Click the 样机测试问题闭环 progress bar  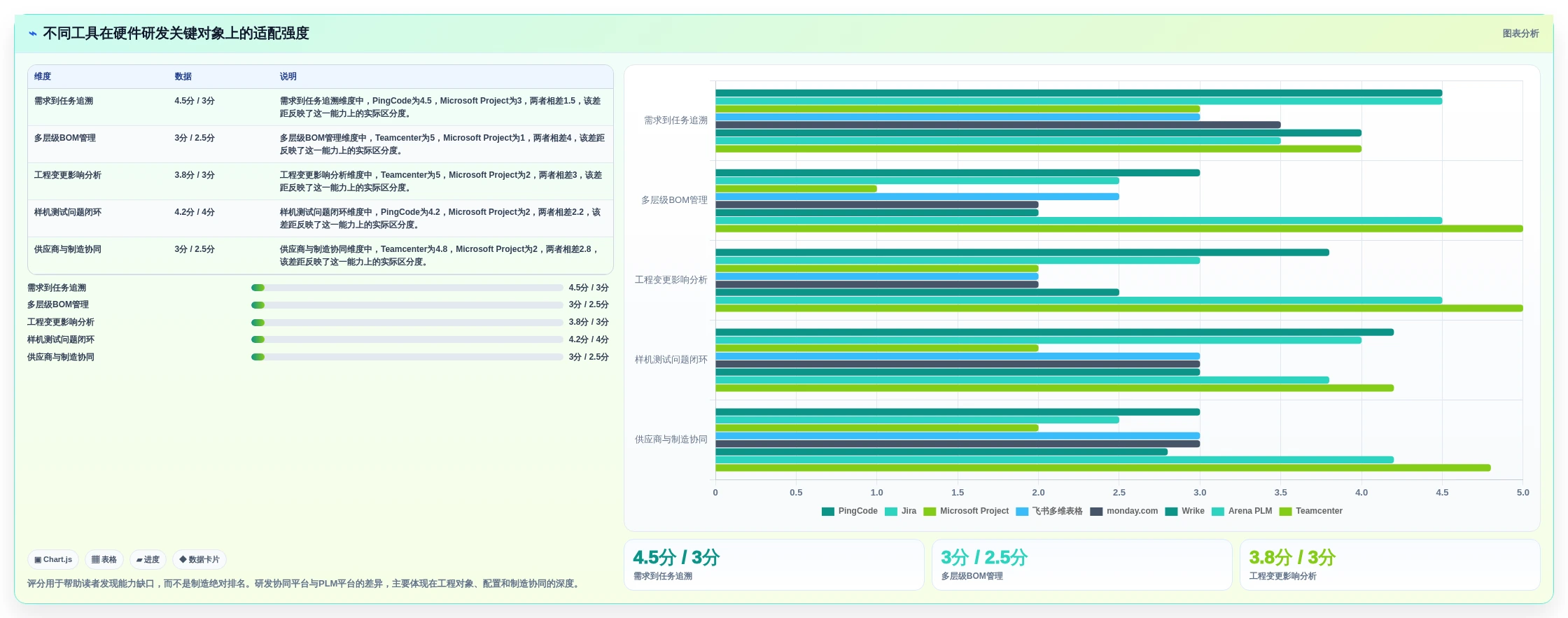click(x=407, y=339)
